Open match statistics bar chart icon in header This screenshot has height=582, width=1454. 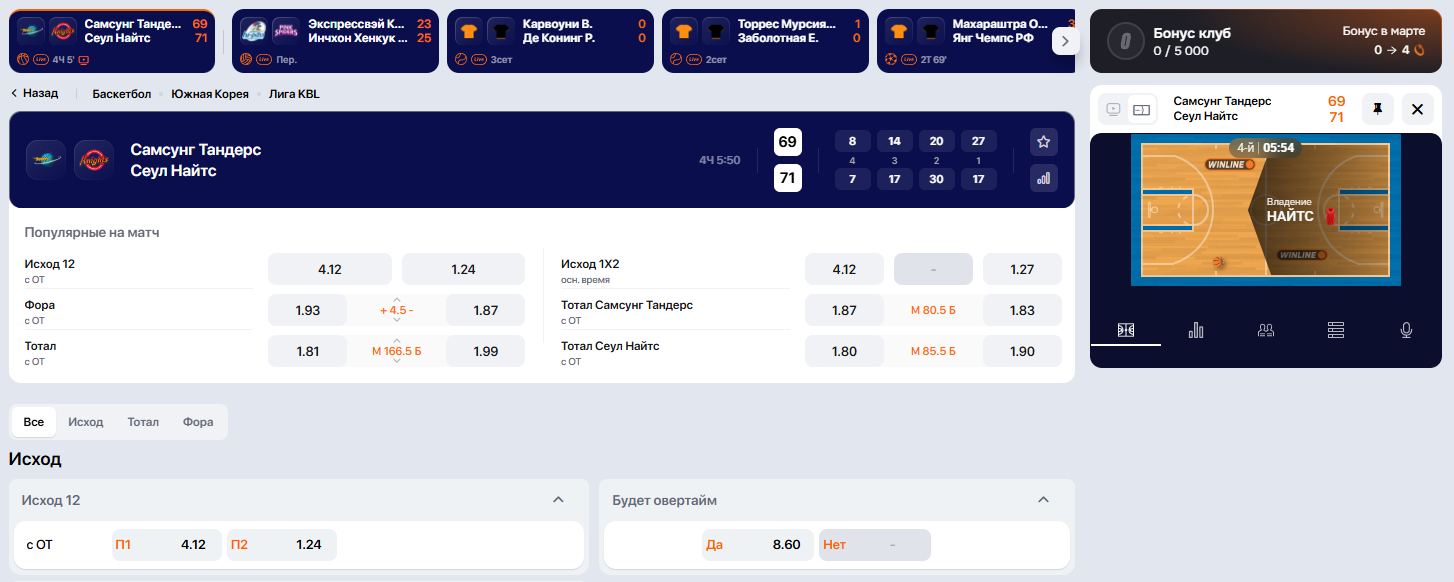(x=1043, y=178)
